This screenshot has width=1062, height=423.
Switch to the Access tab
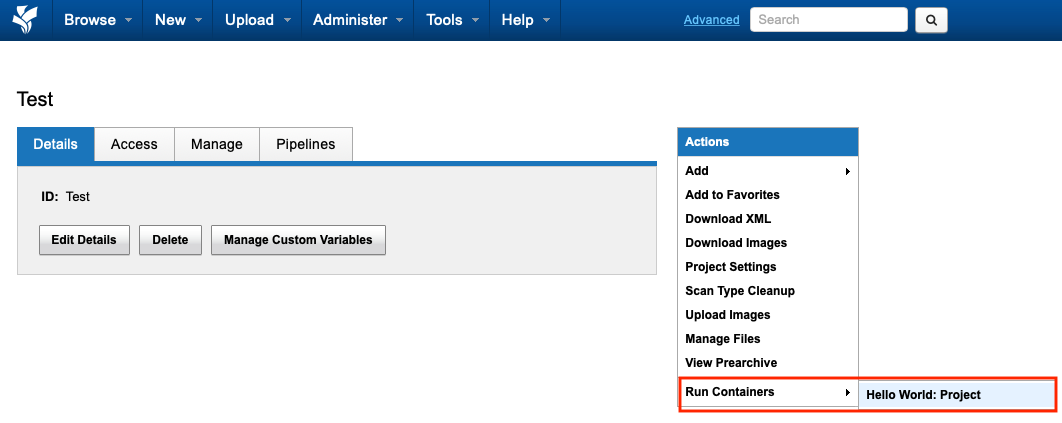(x=134, y=144)
